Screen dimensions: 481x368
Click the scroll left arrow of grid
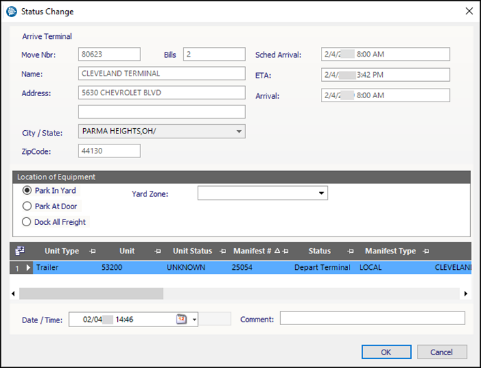13,294
